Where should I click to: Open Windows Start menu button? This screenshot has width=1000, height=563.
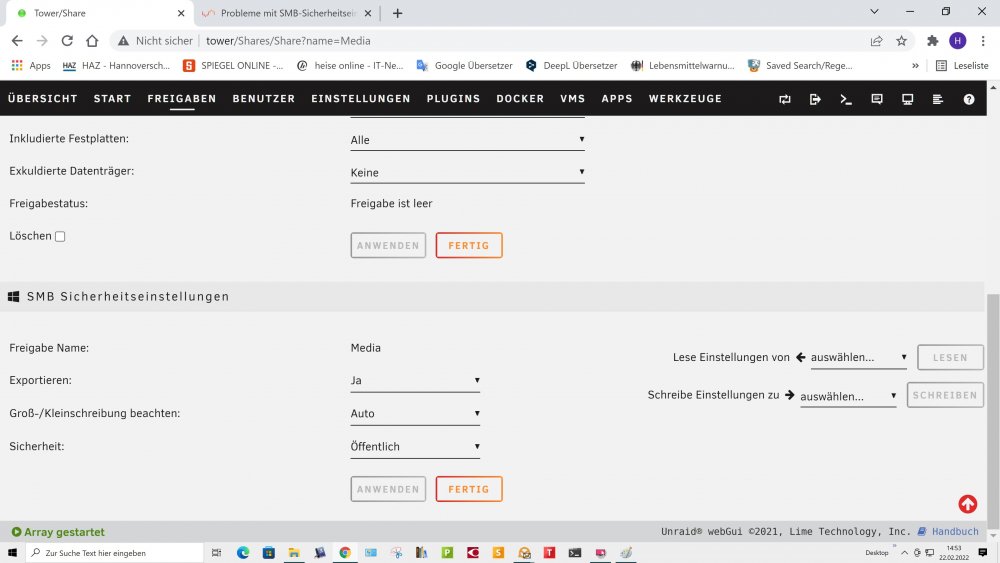12,553
